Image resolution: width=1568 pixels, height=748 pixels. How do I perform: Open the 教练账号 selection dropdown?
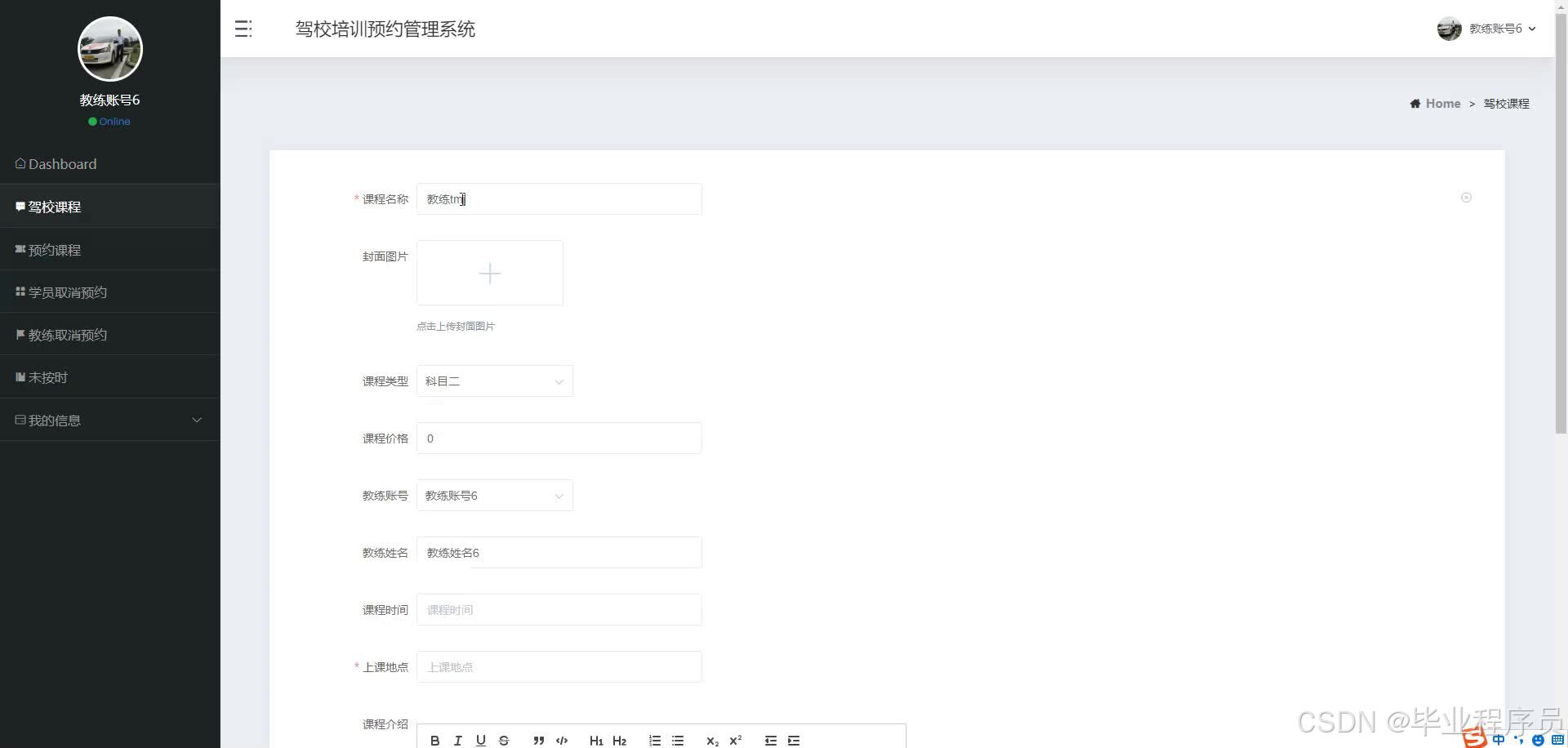[x=494, y=495]
